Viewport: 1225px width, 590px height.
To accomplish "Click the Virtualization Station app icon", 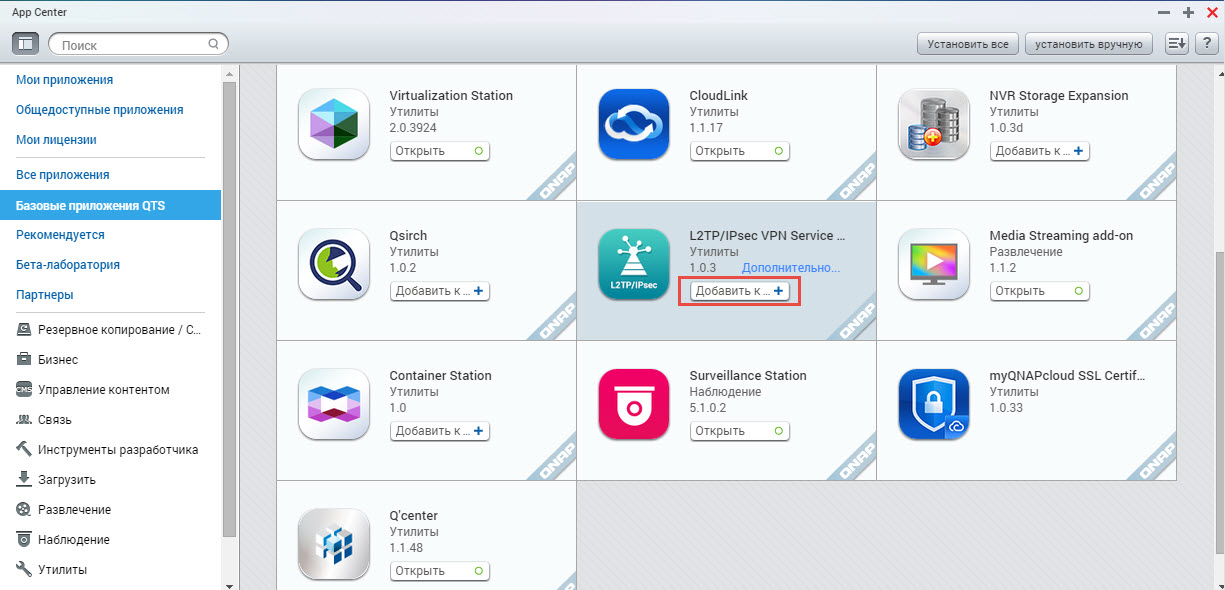I will (x=334, y=124).
